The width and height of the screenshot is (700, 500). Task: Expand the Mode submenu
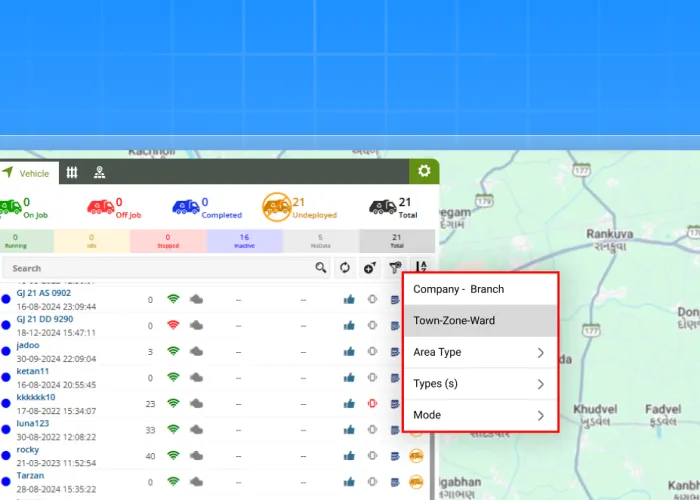tap(479, 415)
